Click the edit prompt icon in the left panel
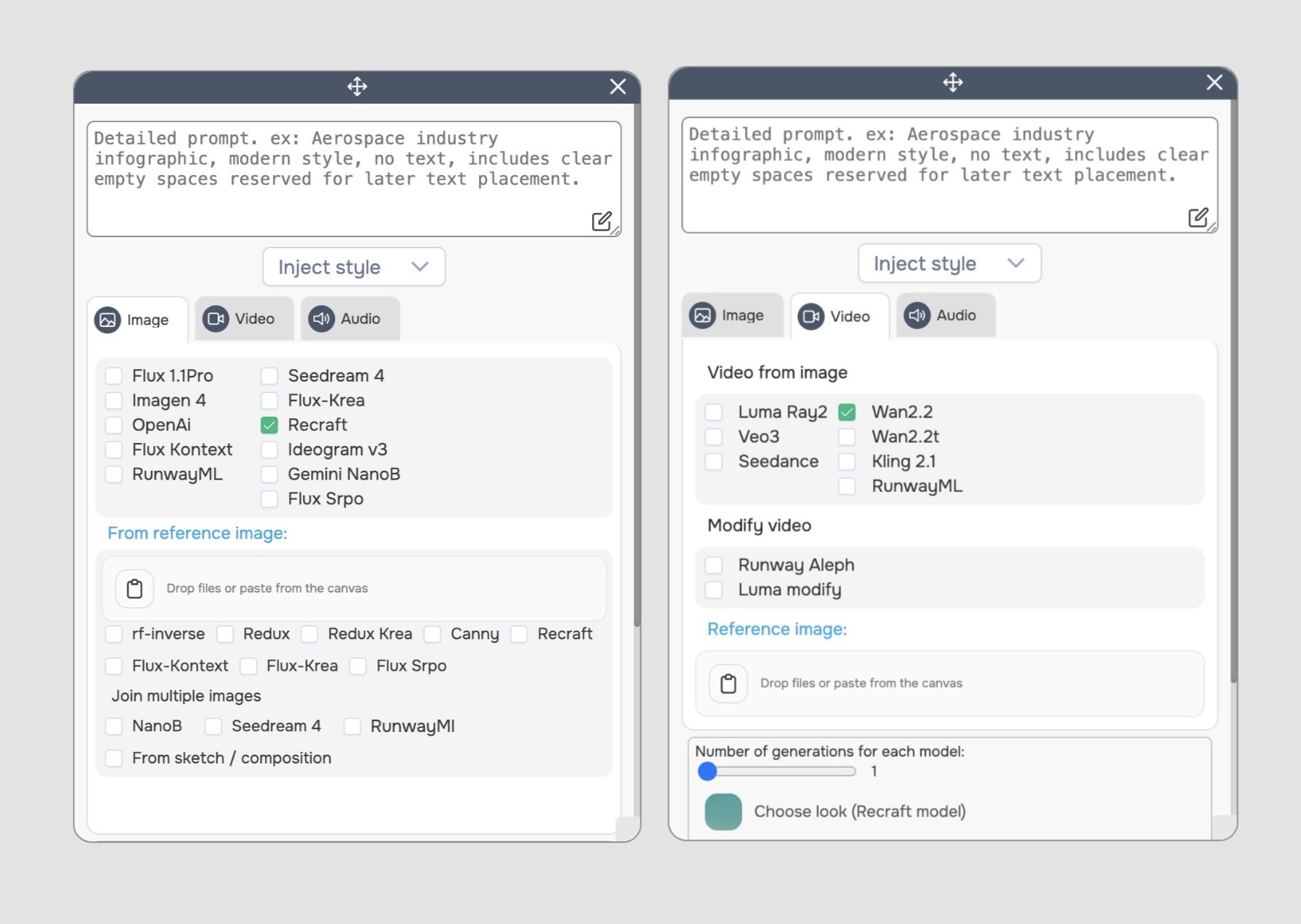The width and height of the screenshot is (1301, 924). pyautogui.click(x=602, y=221)
